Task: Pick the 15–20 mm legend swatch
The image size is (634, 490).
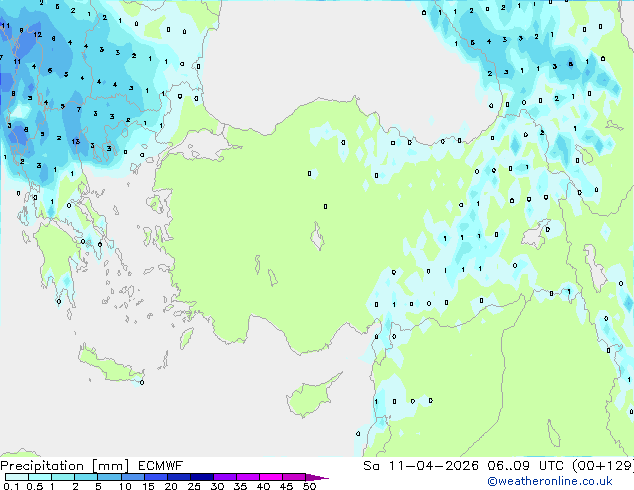Action: [156, 477]
